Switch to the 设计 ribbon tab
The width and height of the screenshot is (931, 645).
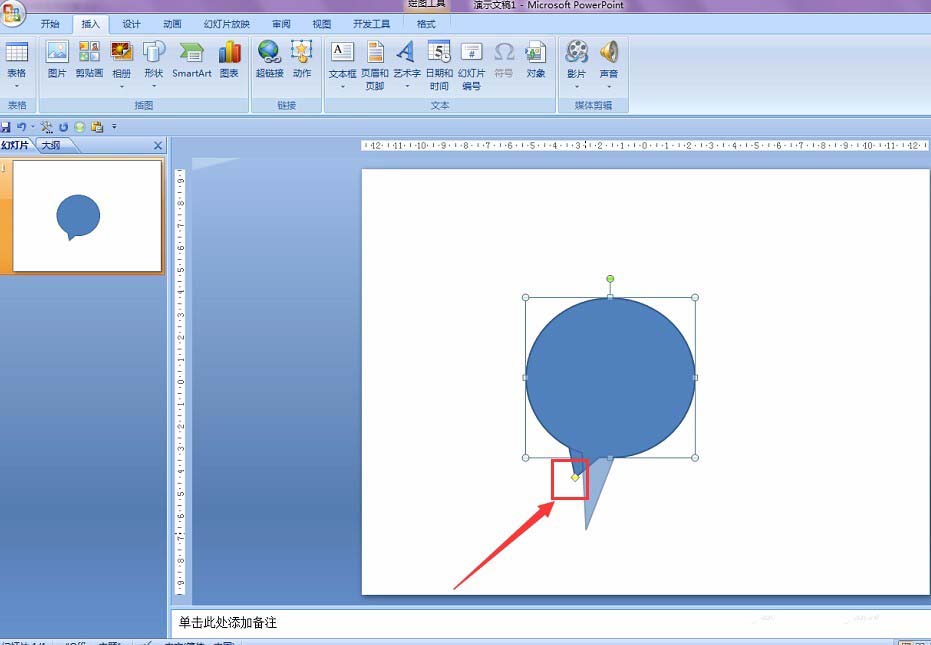click(x=131, y=24)
